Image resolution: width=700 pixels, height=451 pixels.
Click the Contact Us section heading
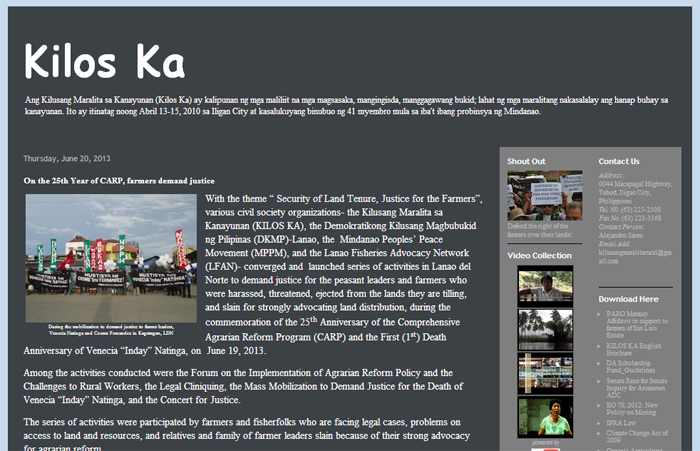point(619,161)
